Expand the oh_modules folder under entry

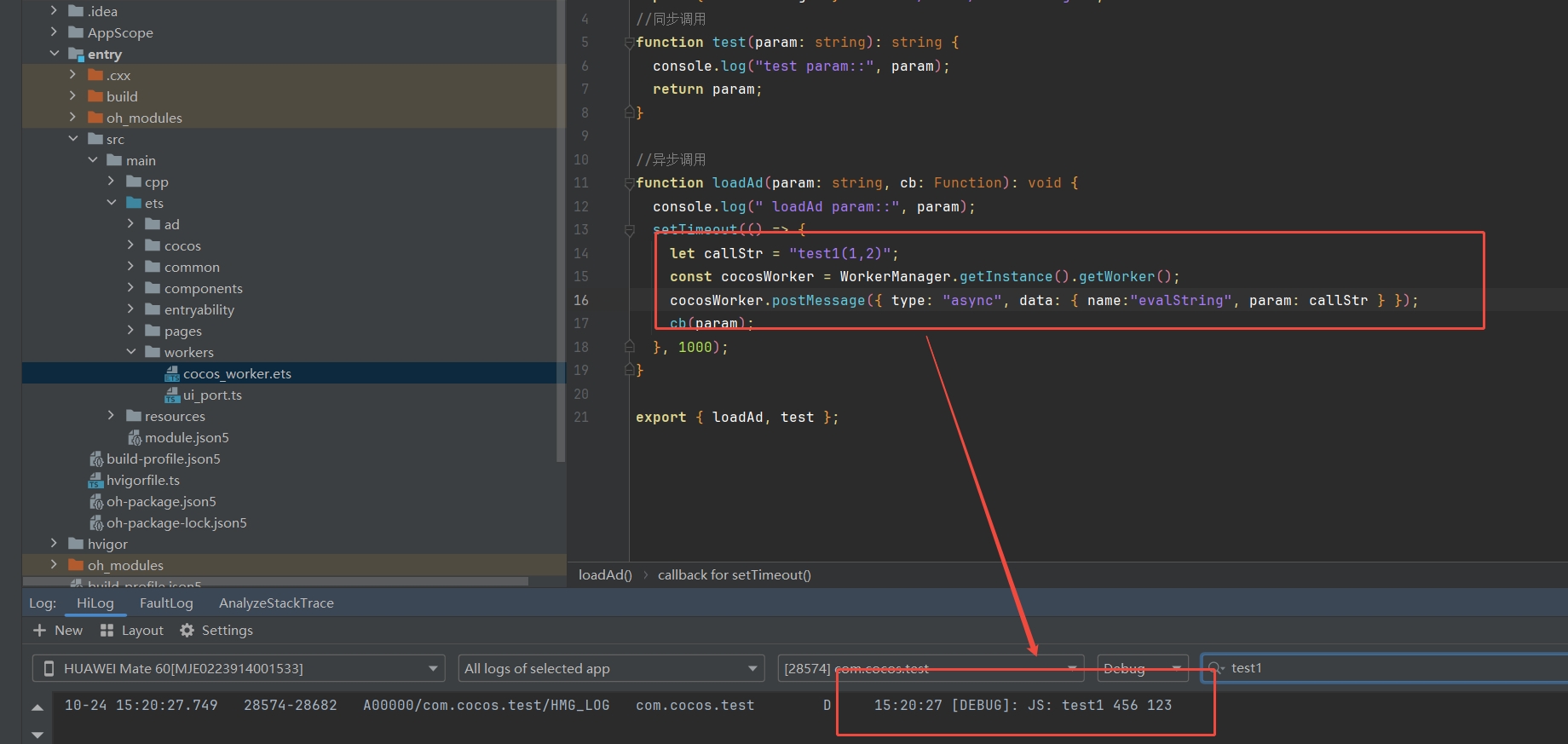[x=73, y=118]
